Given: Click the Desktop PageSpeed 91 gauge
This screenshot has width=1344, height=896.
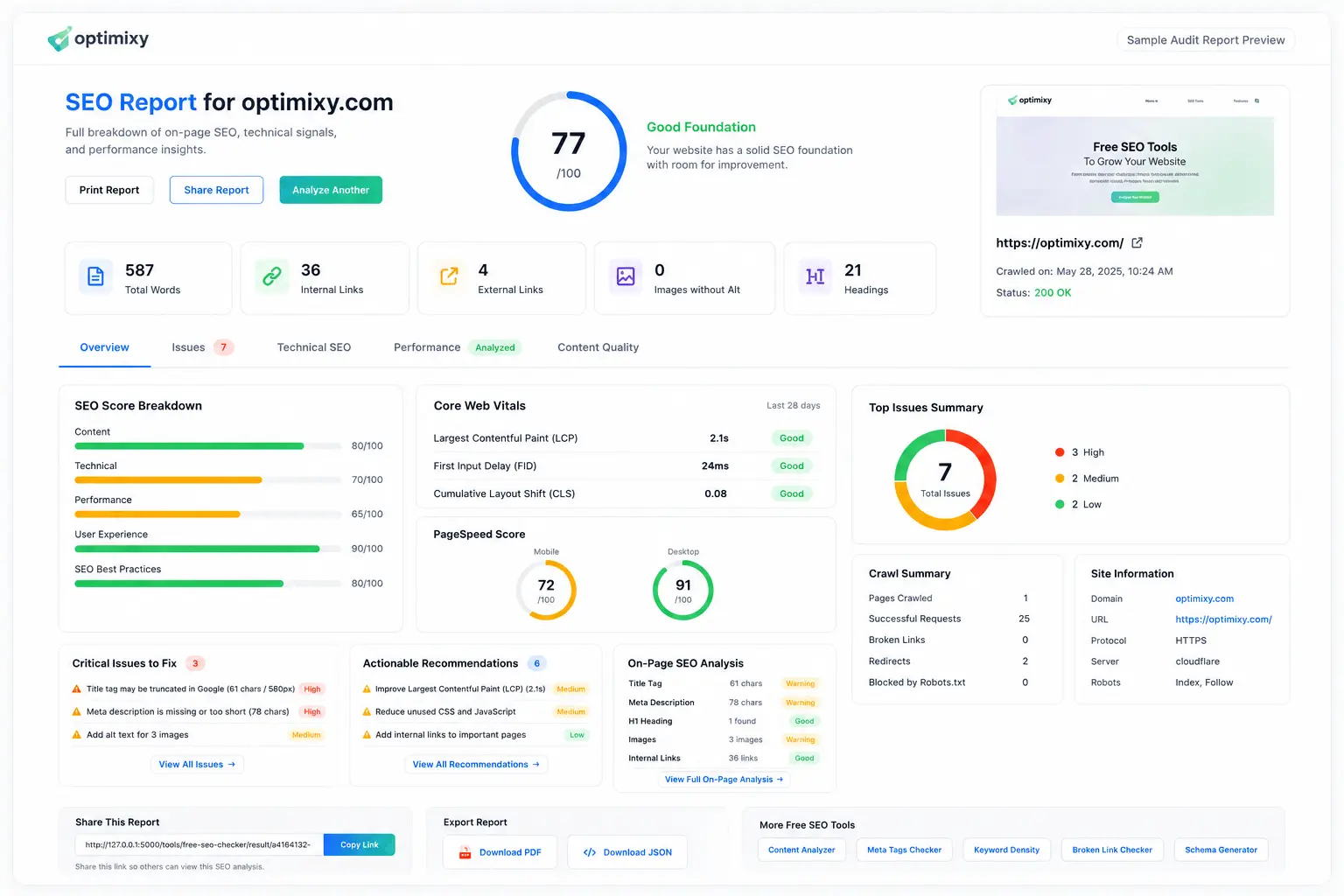Looking at the screenshot, I should tap(683, 591).
